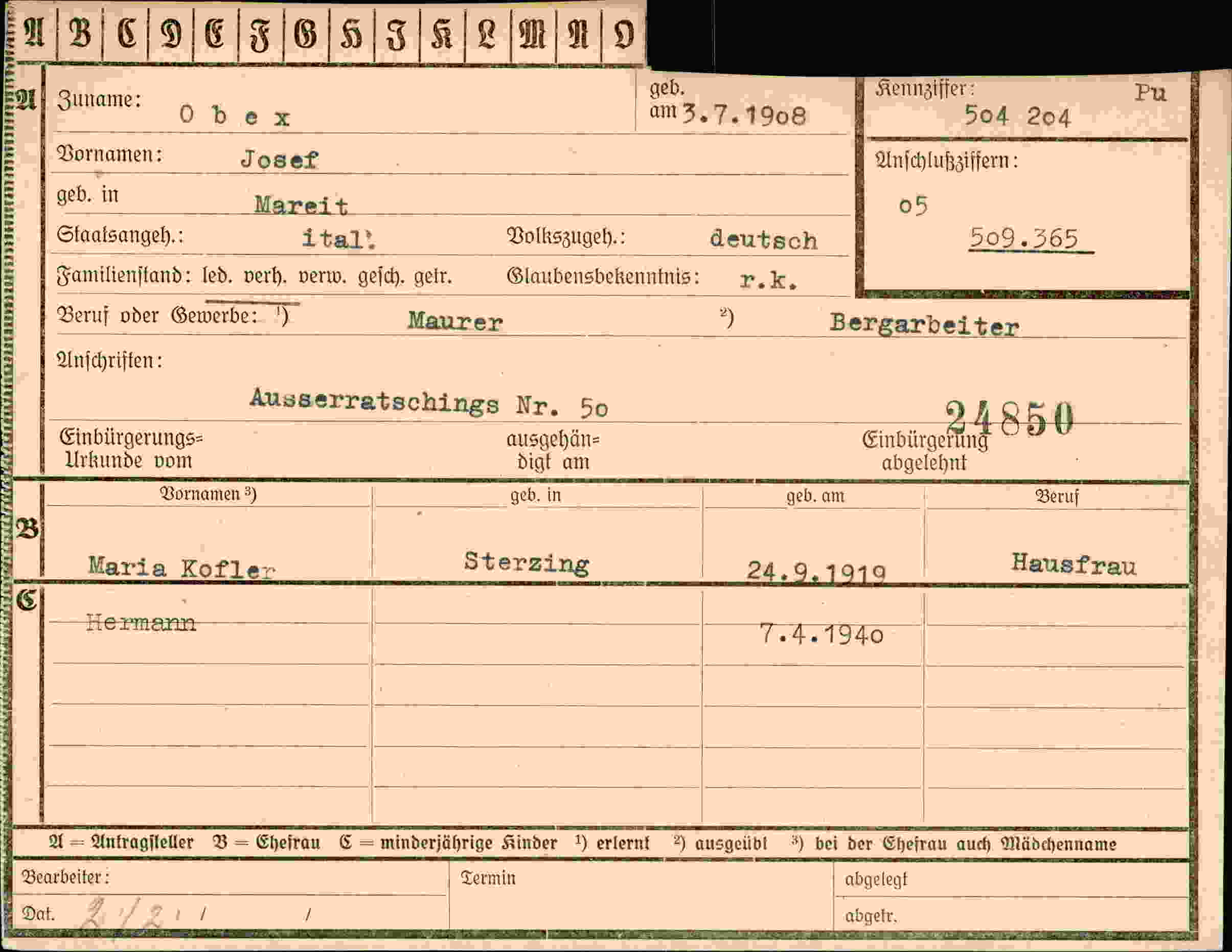The height and width of the screenshot is (952, 1232).
Task: Click the stamped number "24850"
Action: point(1010,419)
